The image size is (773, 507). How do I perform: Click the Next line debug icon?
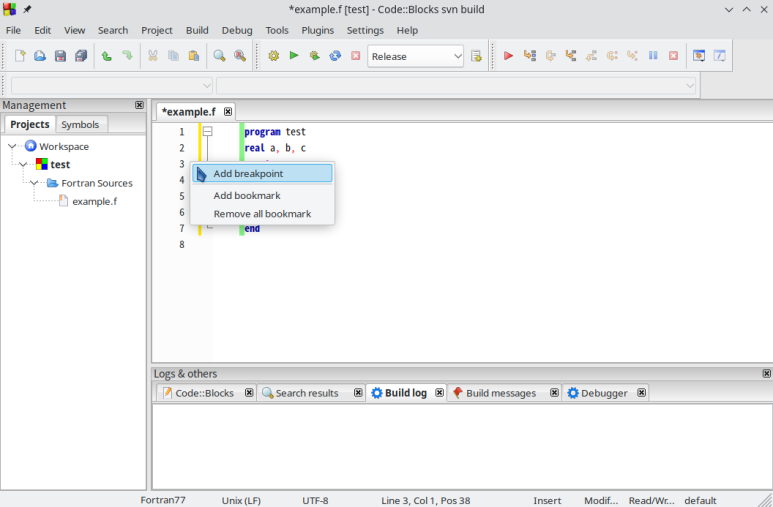coord(551,56)
